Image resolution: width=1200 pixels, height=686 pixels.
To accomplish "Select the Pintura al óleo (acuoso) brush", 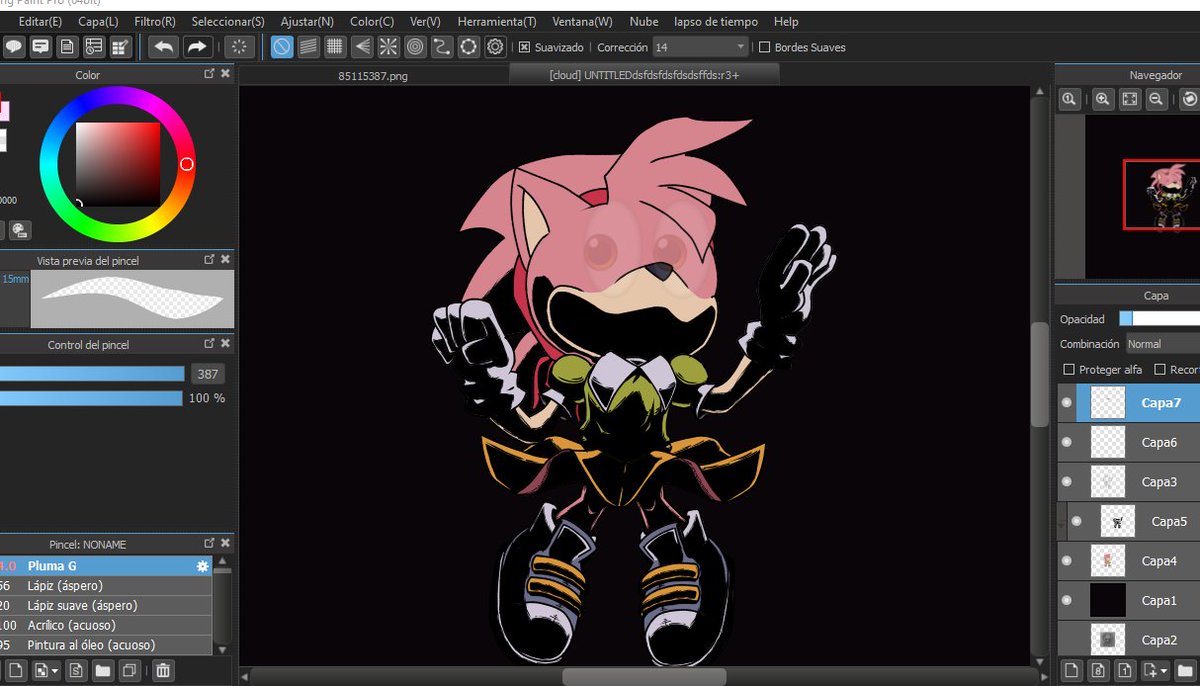I will [106, 645].
